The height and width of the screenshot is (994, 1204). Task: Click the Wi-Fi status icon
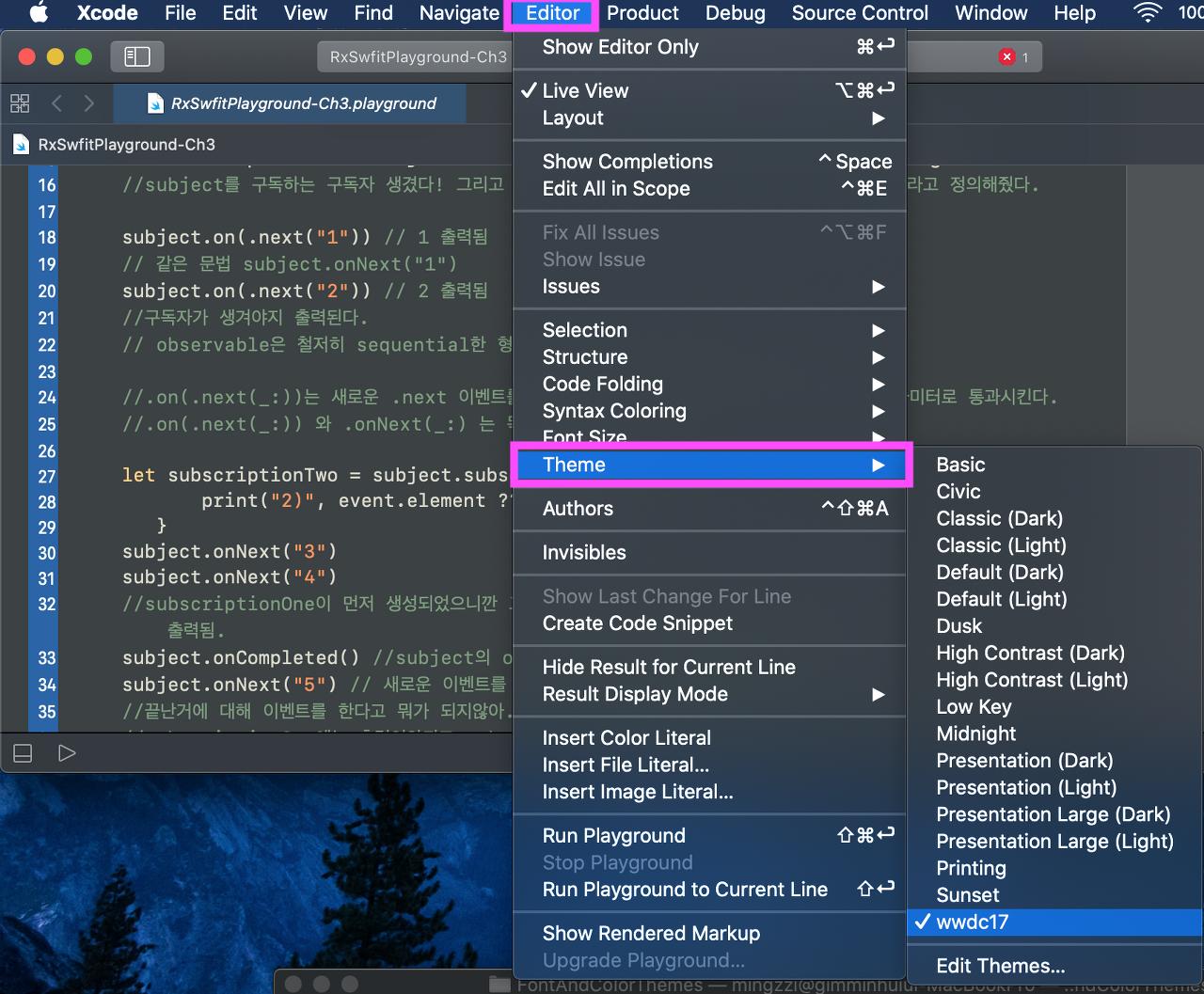[x=1148, y=12]
